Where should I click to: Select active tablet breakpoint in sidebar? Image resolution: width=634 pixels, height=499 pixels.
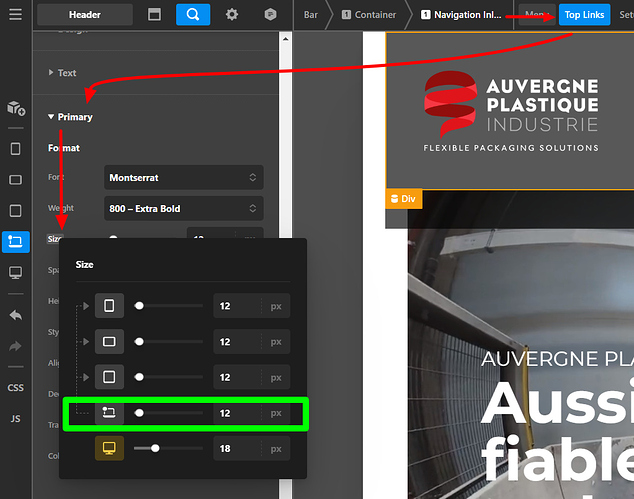click(15, 241)
